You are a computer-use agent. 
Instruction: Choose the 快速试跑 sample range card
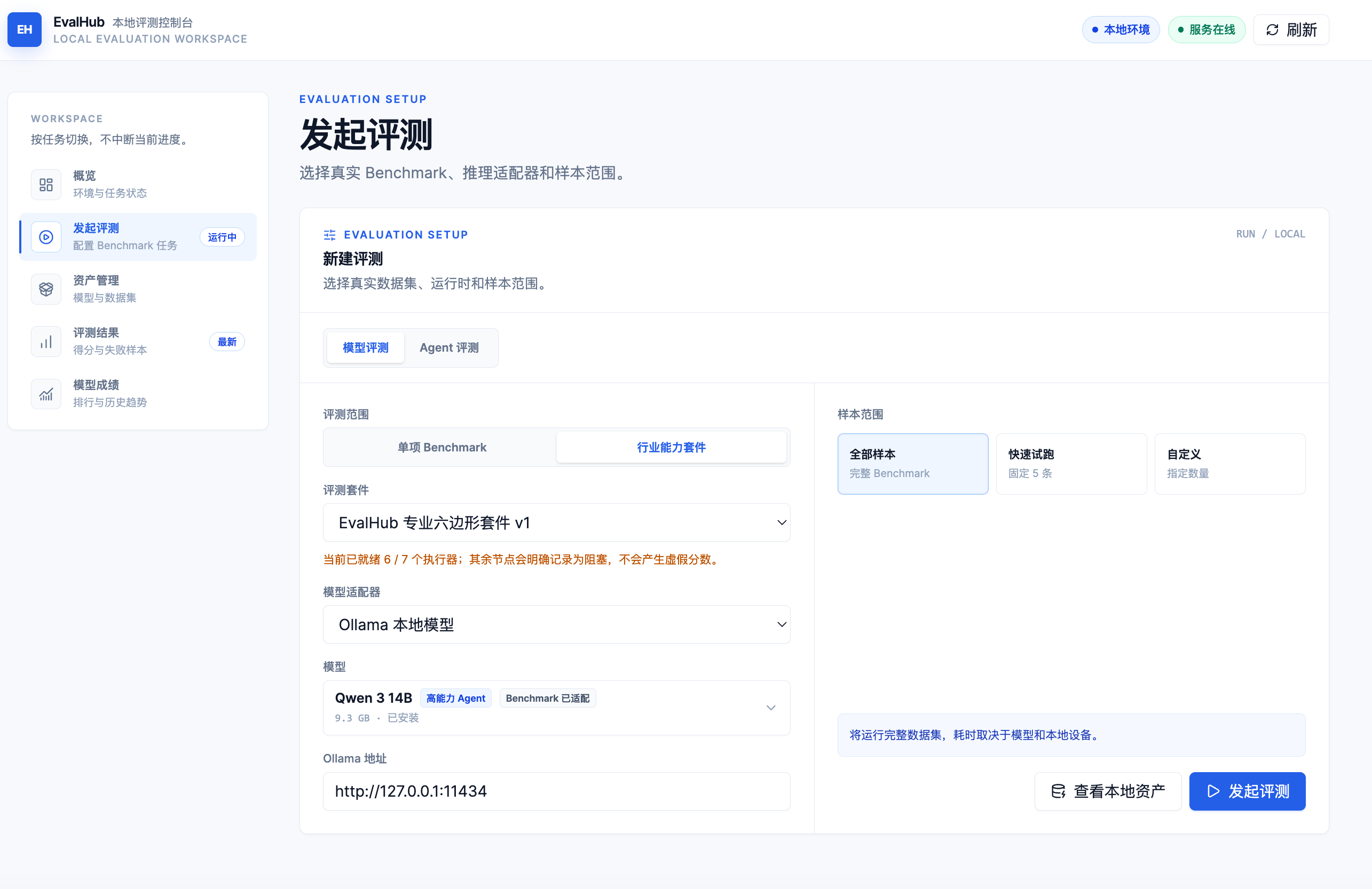pyautogui.click(x=1071, y=464)
